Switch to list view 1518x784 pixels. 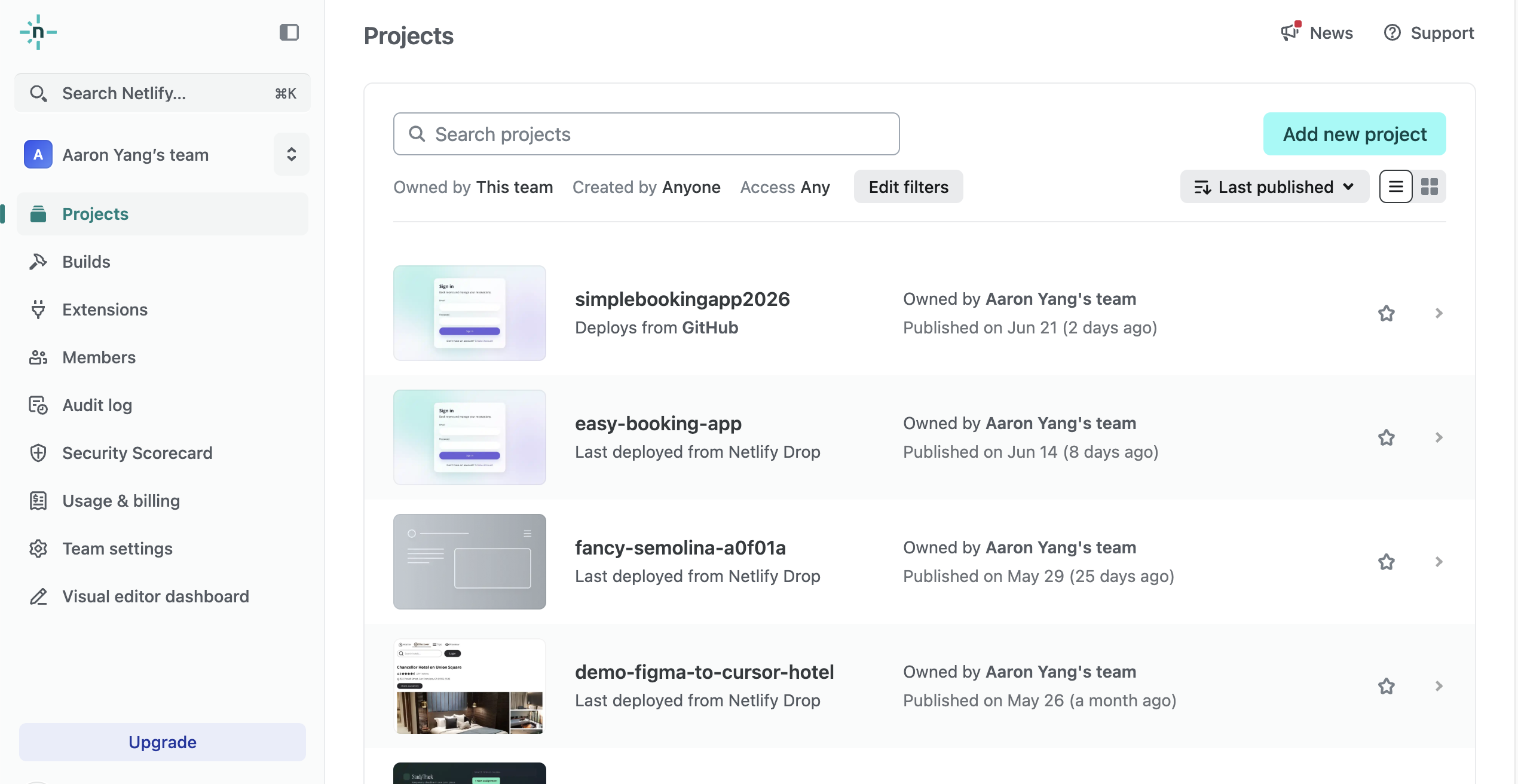point(1396,187)
